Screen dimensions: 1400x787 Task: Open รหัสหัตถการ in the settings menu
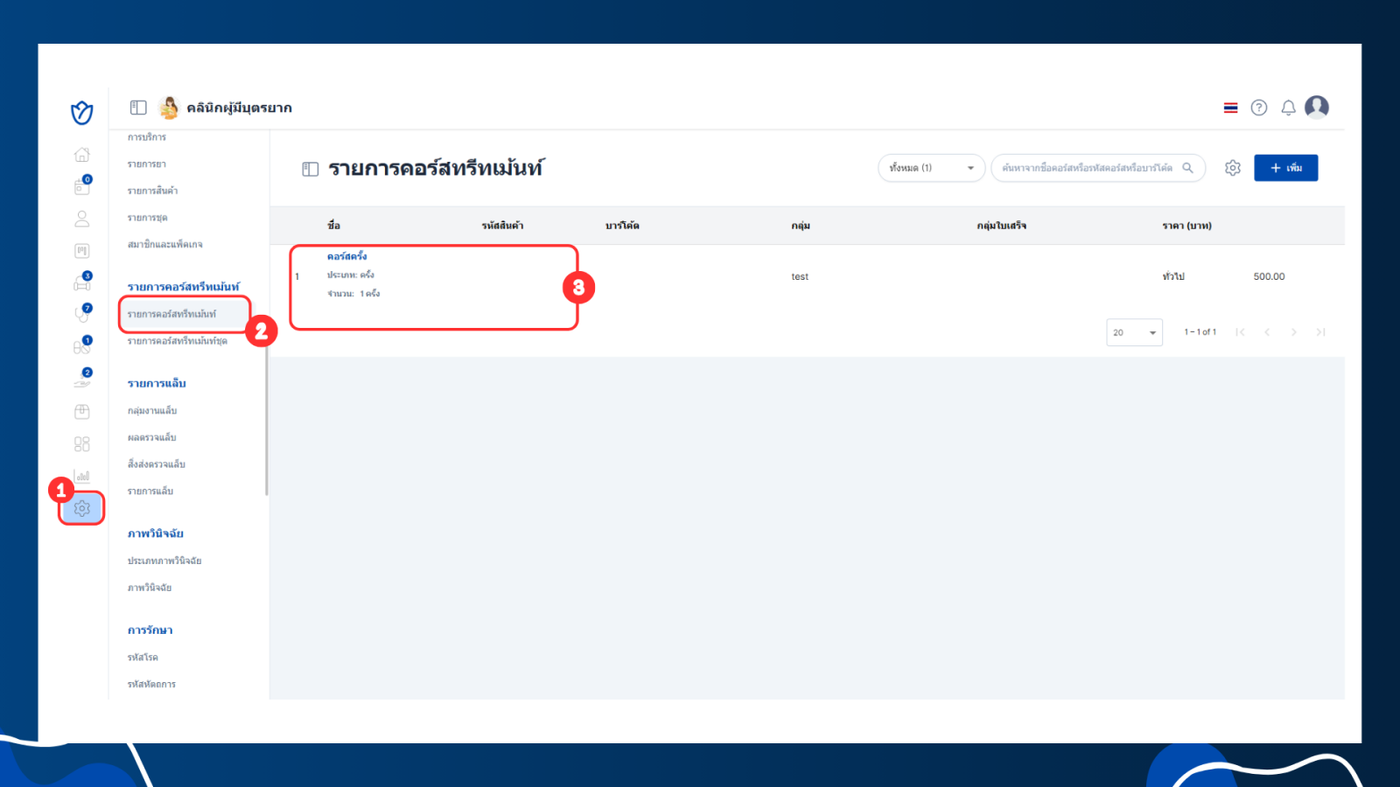click(152, 685)
